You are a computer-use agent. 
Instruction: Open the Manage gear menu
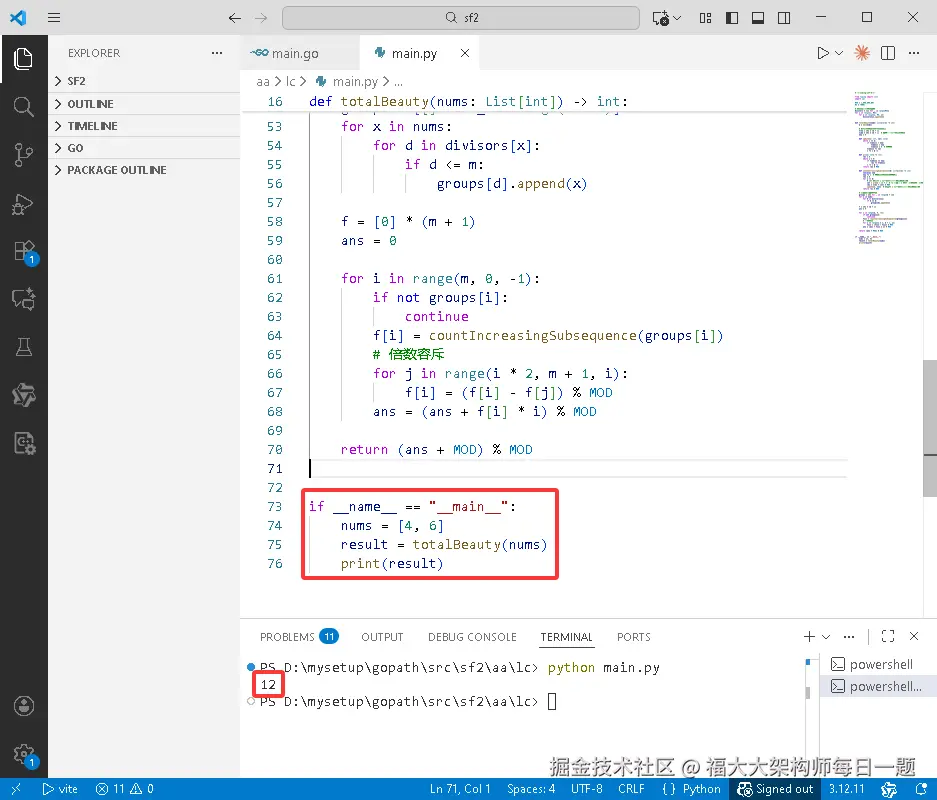coord(25,755)
